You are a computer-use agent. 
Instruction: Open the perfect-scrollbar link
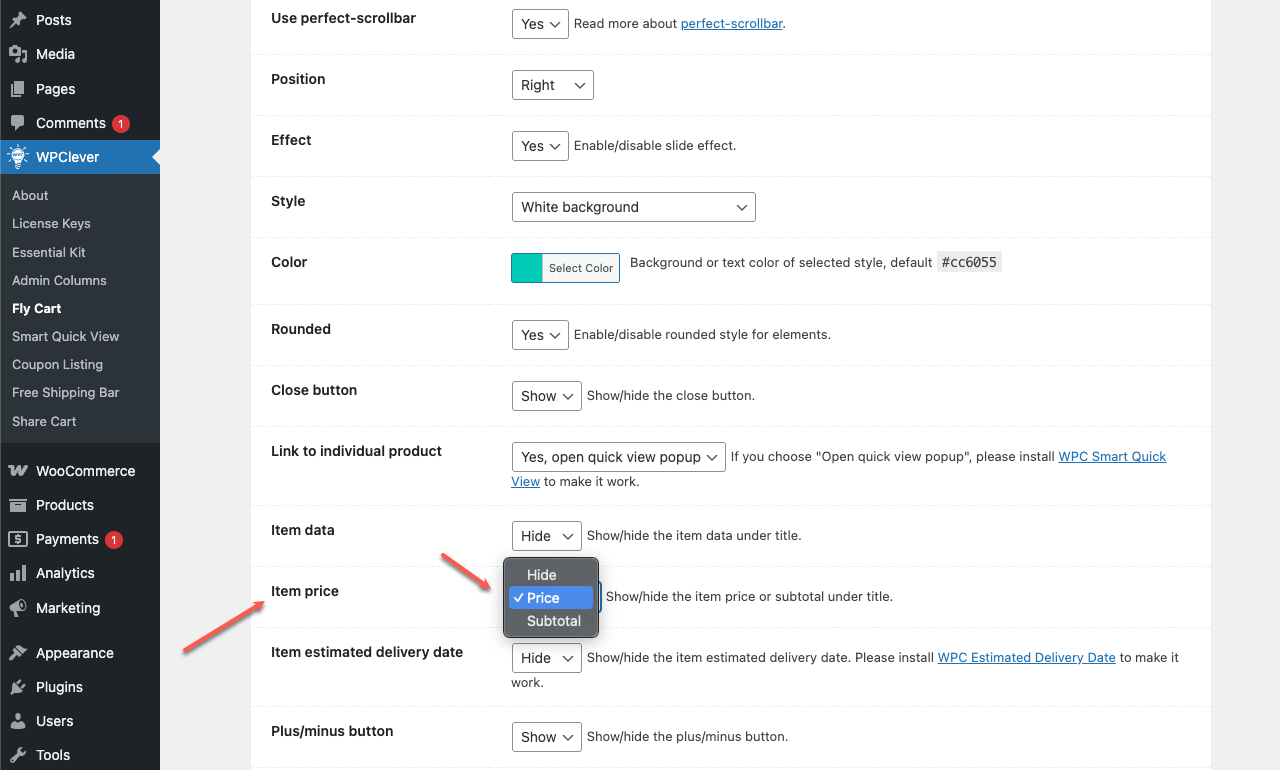[731, 24]
